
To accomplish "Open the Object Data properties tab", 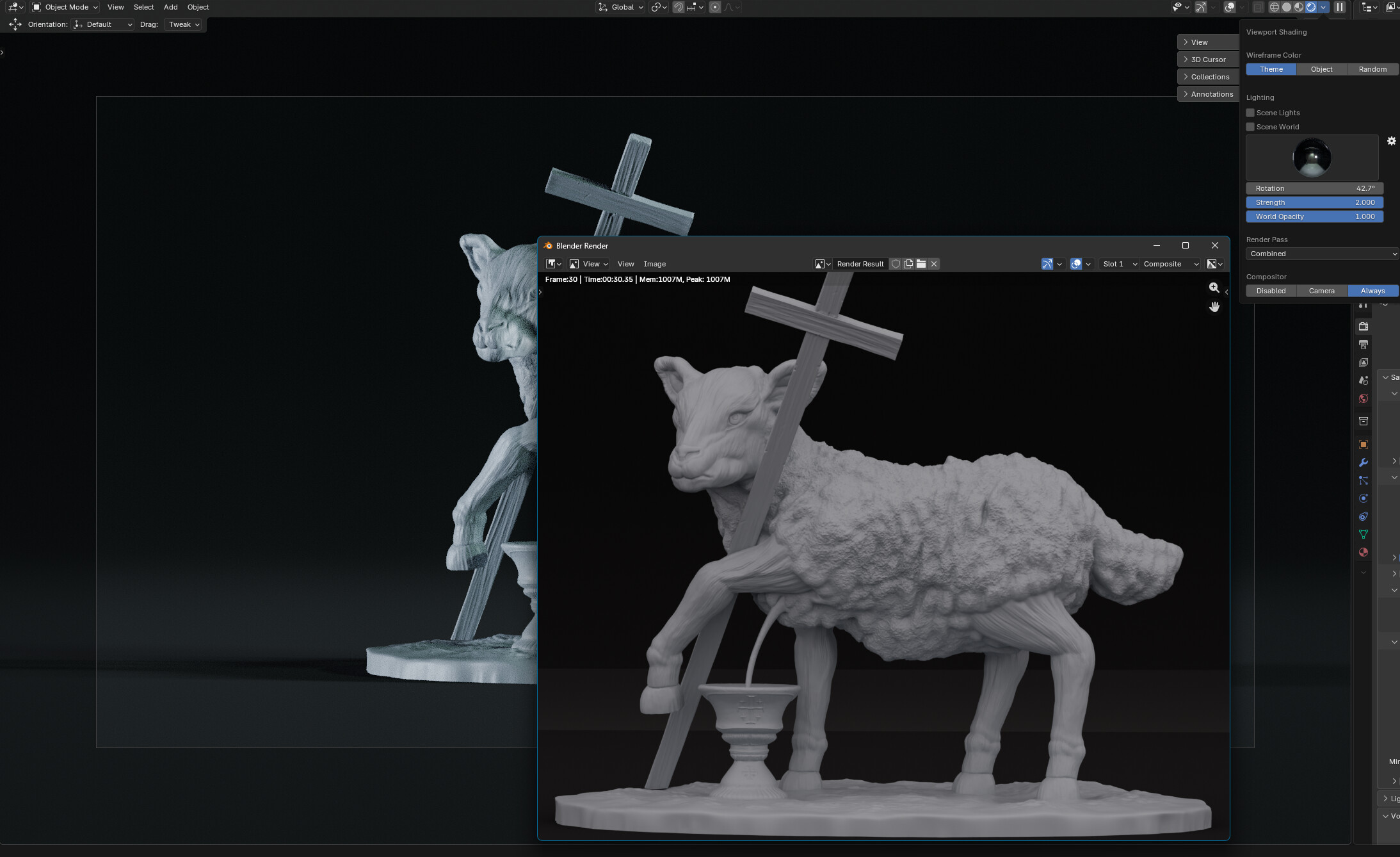I will coord(1364,534).
